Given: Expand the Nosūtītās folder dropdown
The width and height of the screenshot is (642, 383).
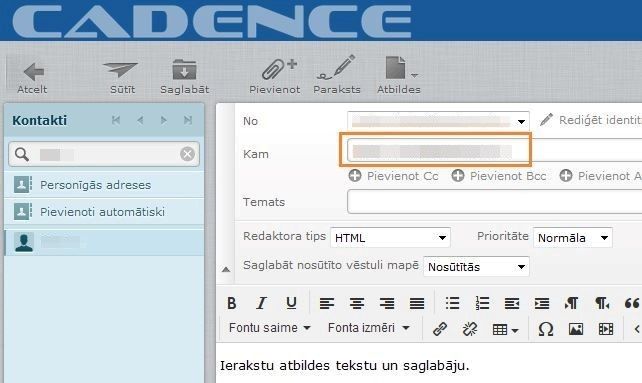Looking at the screenshot, I should (x=476, y=267).
